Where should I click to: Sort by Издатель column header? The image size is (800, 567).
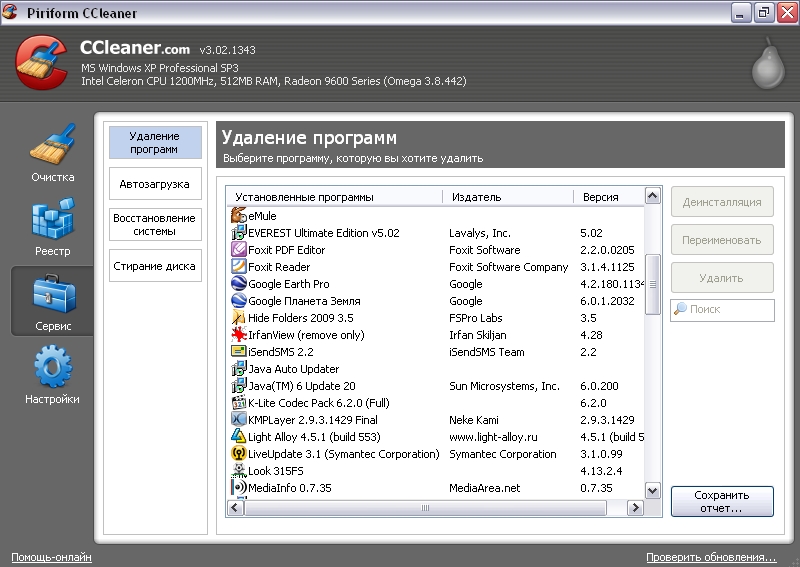[508, 196]
